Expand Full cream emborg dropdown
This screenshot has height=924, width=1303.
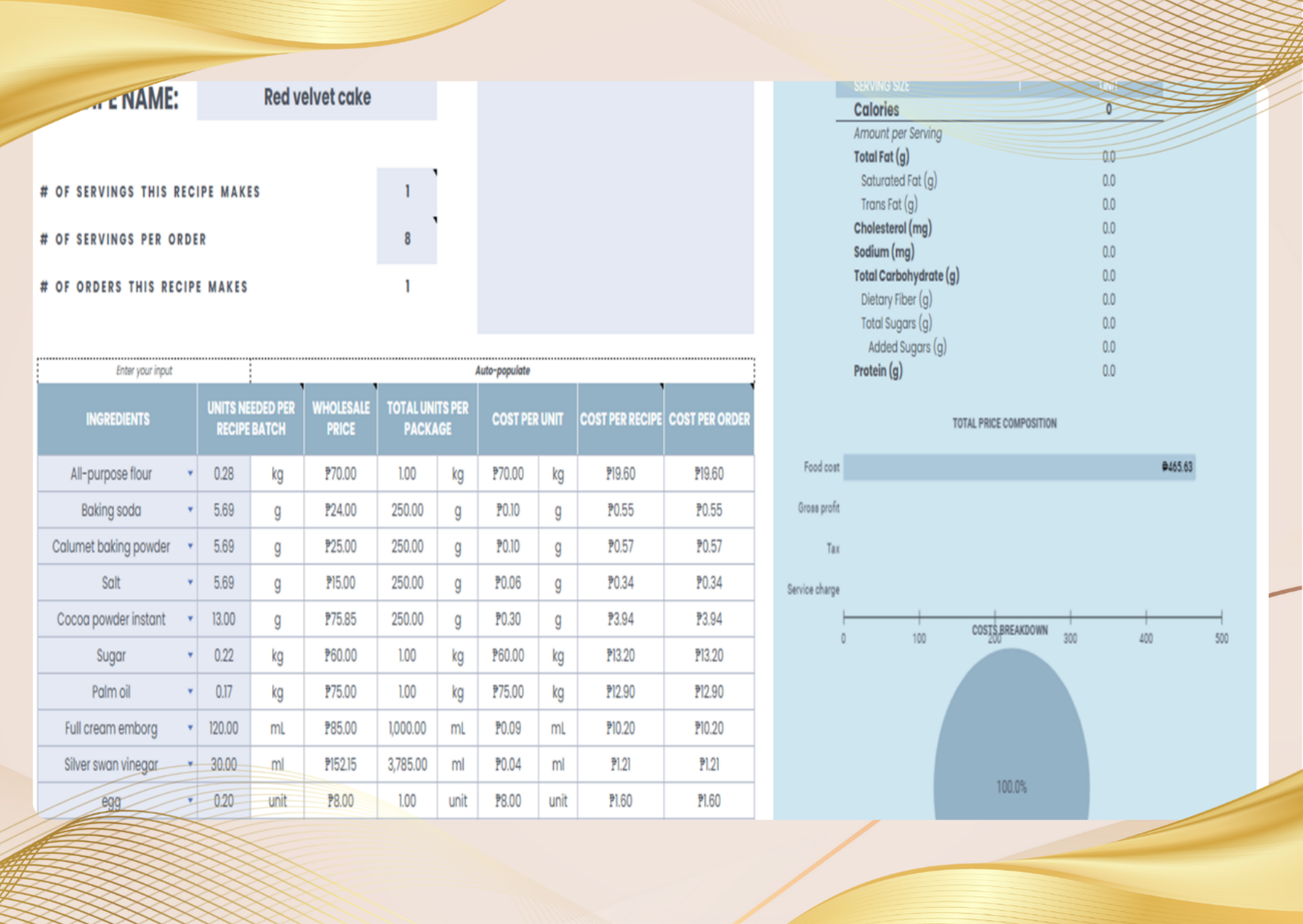(x=190, y=728)
